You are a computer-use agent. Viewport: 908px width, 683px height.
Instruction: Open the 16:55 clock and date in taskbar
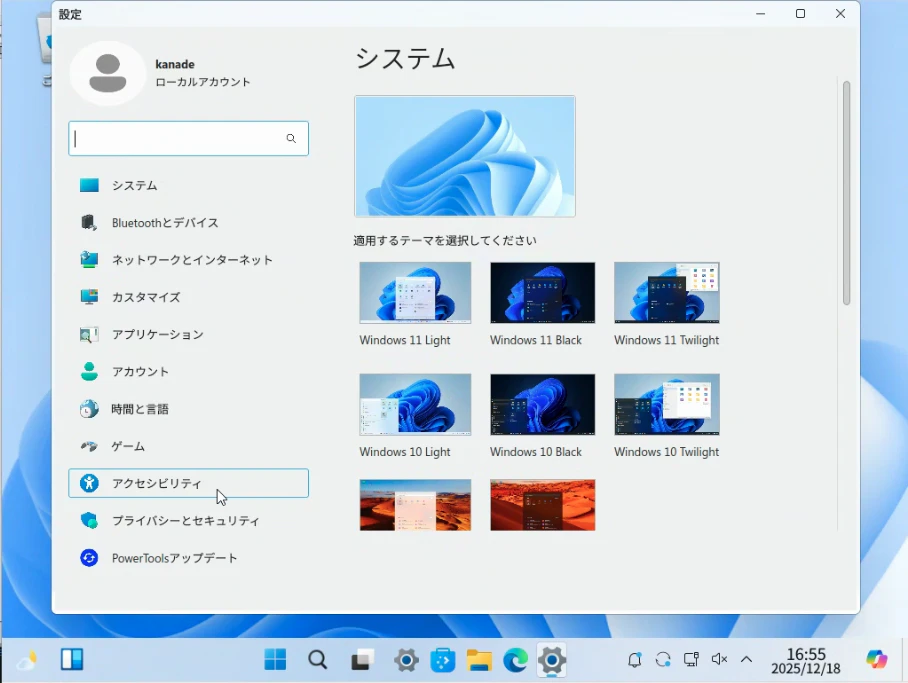pos(806,660)
